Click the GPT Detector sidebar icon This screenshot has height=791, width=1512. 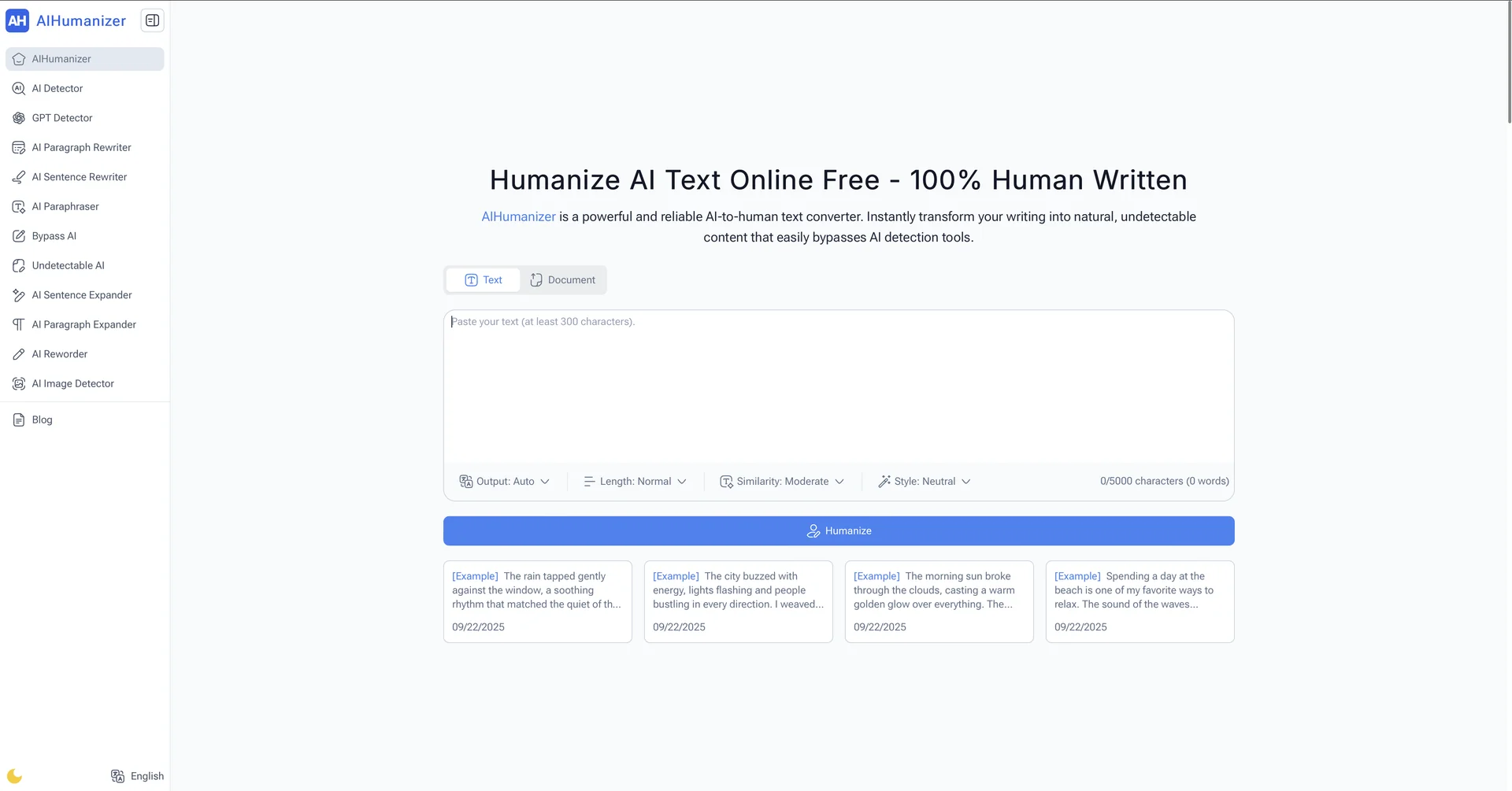pyautogui.click(x=19, y=118)
